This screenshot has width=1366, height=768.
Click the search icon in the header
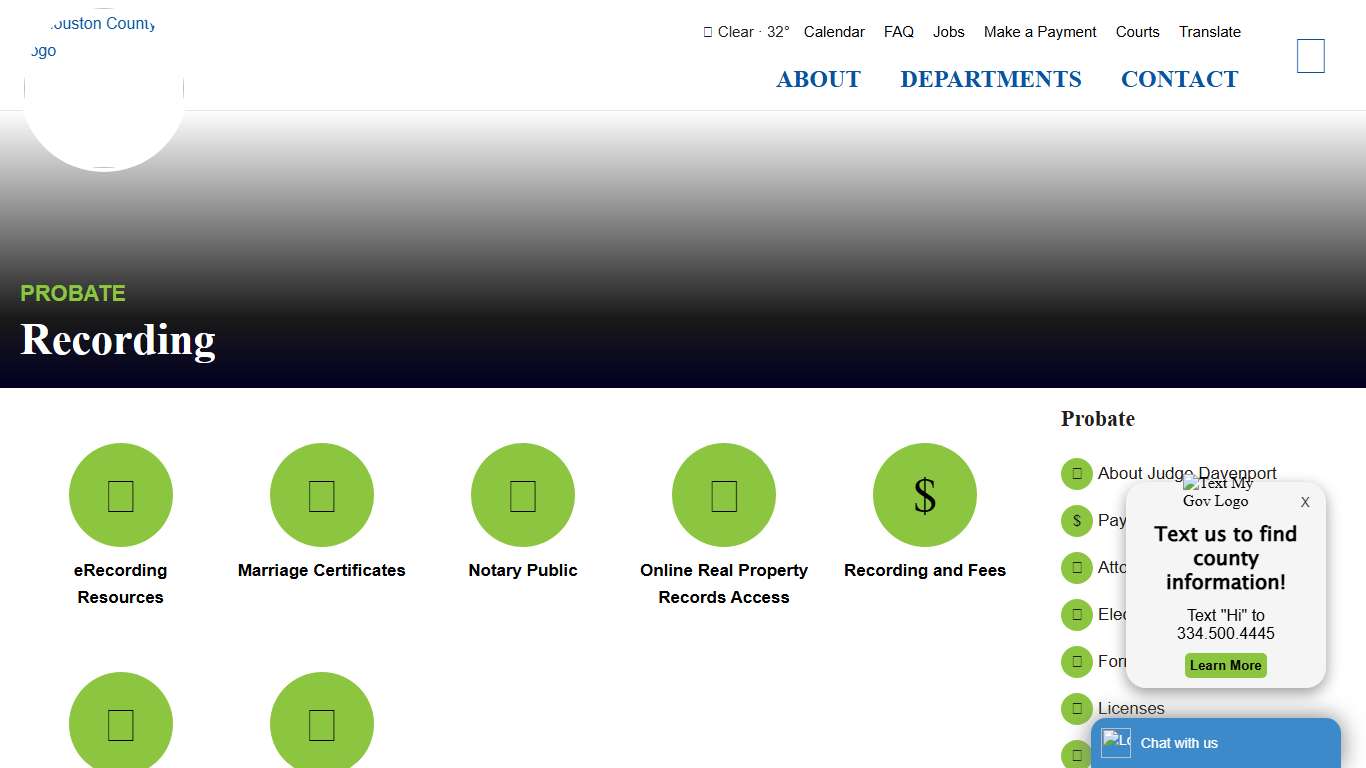tap(1310, 56)
